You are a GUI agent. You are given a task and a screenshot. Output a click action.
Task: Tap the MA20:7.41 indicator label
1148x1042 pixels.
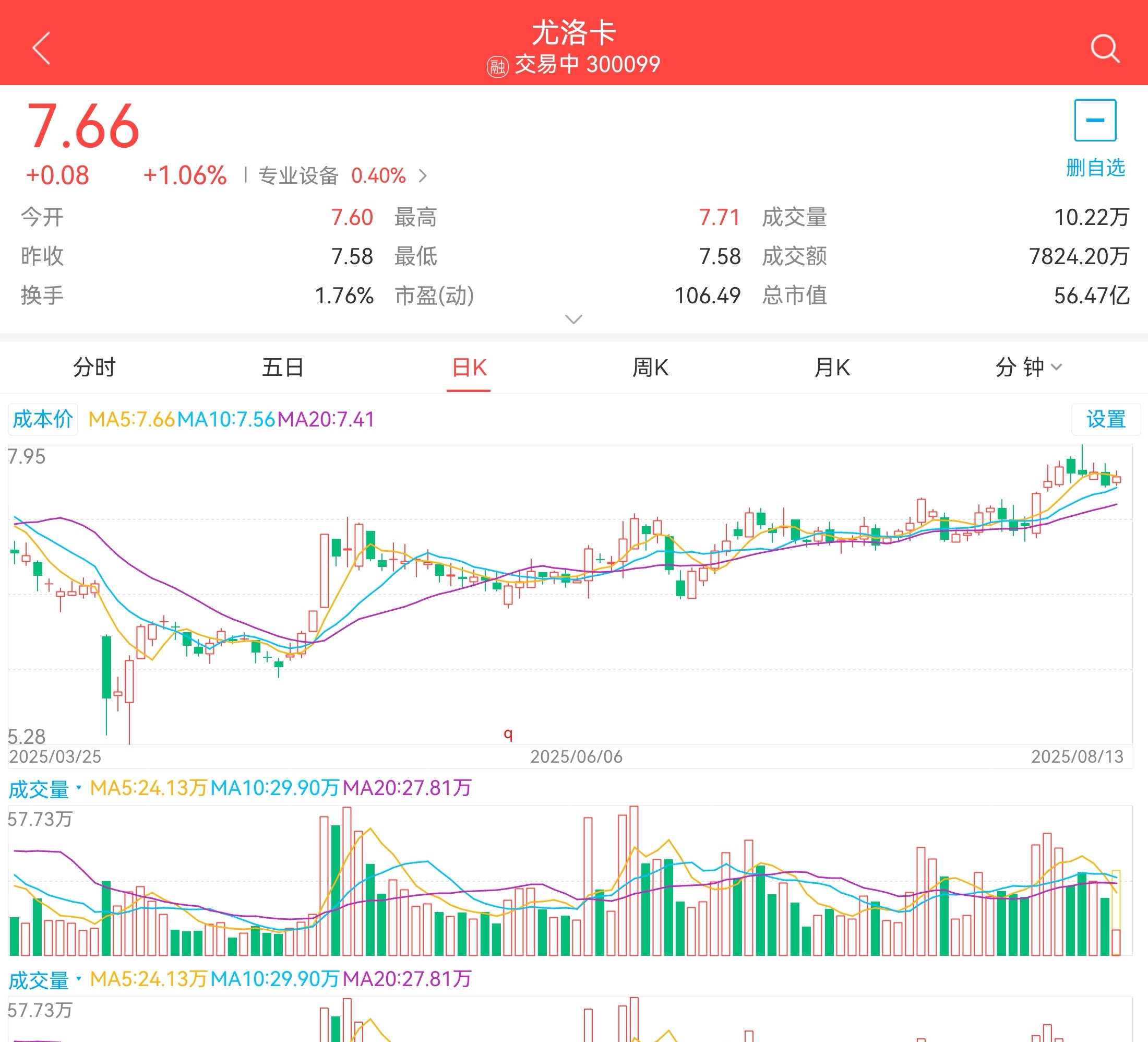pyautogui.click(x=326, y=419)
